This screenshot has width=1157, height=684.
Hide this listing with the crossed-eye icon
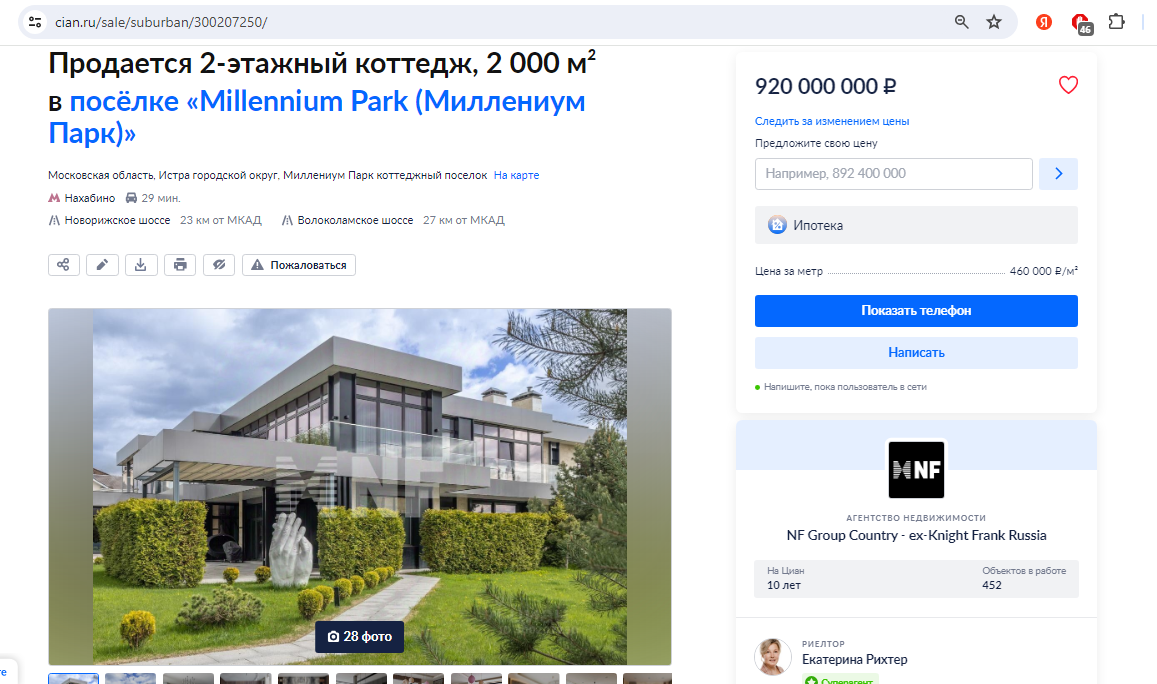(x=219, y=265)
